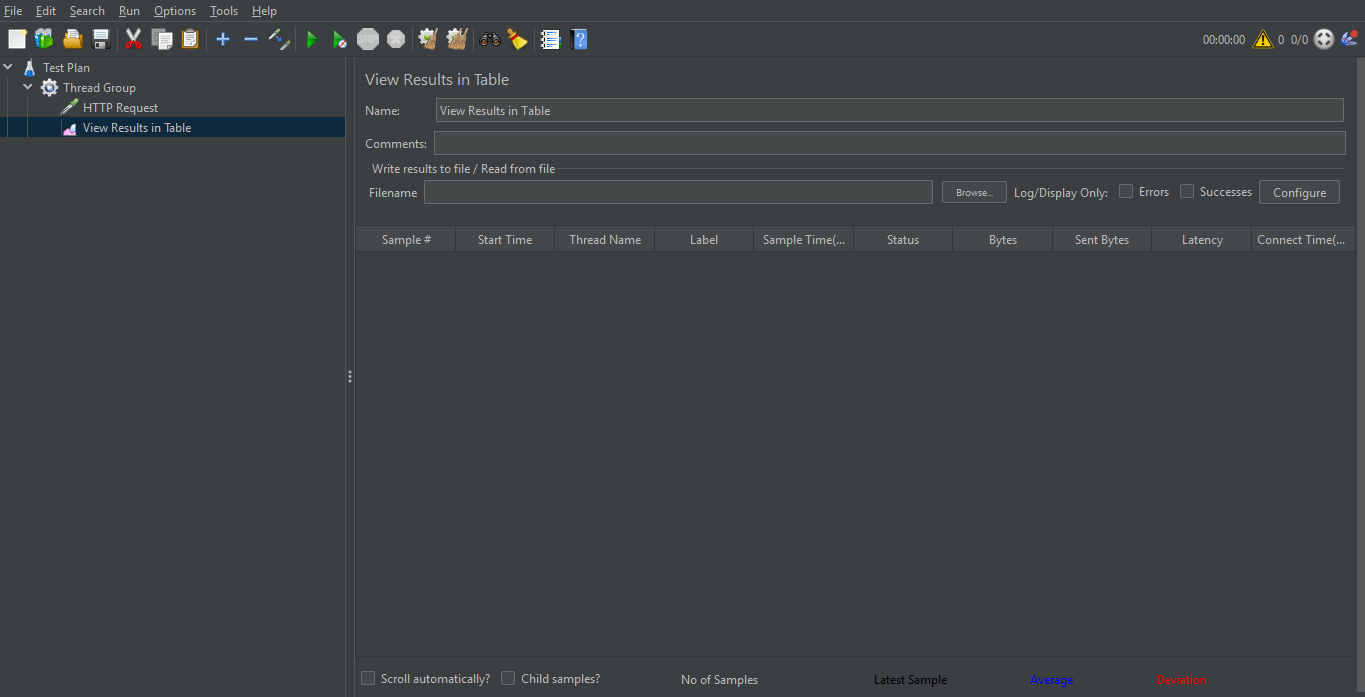The image size is (1365, 697).
Task: Save the test plan with floppy icon
Action: click(x=101, y=39)
